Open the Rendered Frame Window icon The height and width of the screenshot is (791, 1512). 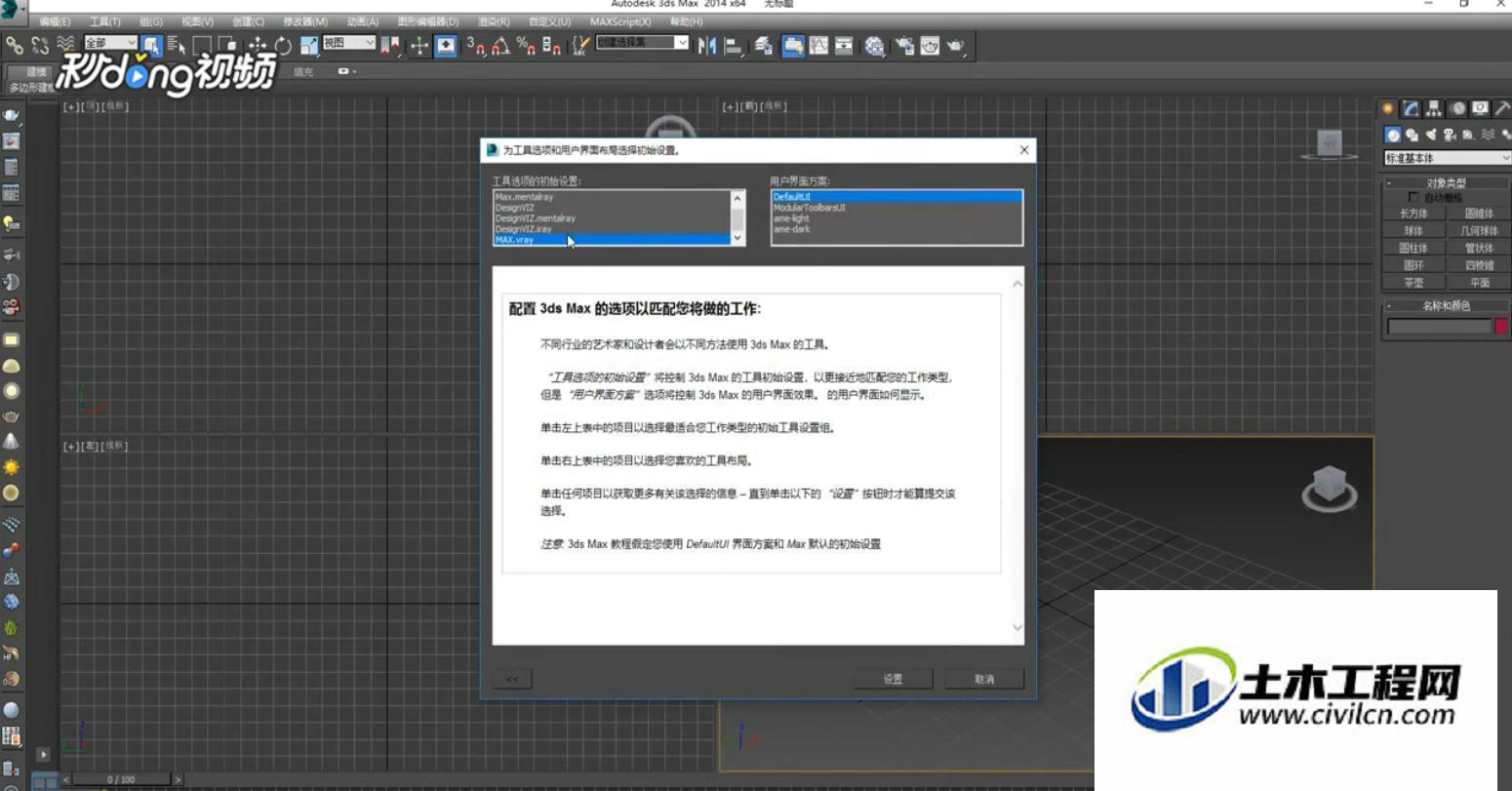[x=930, y=45]
